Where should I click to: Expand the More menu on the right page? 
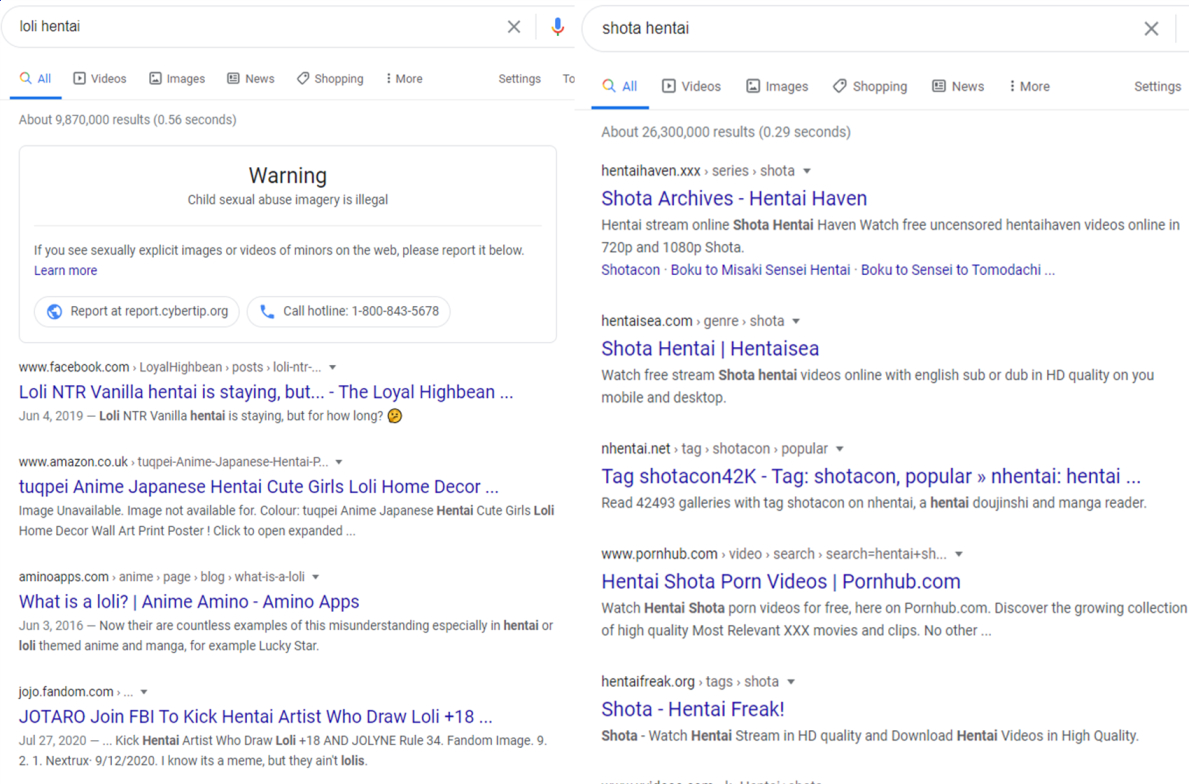click(x=1030, y=86)
